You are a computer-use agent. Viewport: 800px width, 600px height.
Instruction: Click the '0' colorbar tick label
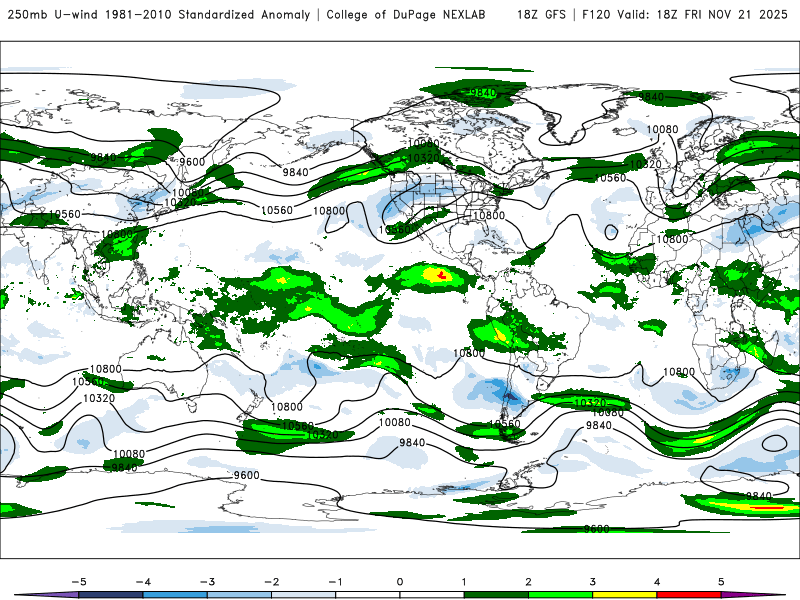[400, 582]
